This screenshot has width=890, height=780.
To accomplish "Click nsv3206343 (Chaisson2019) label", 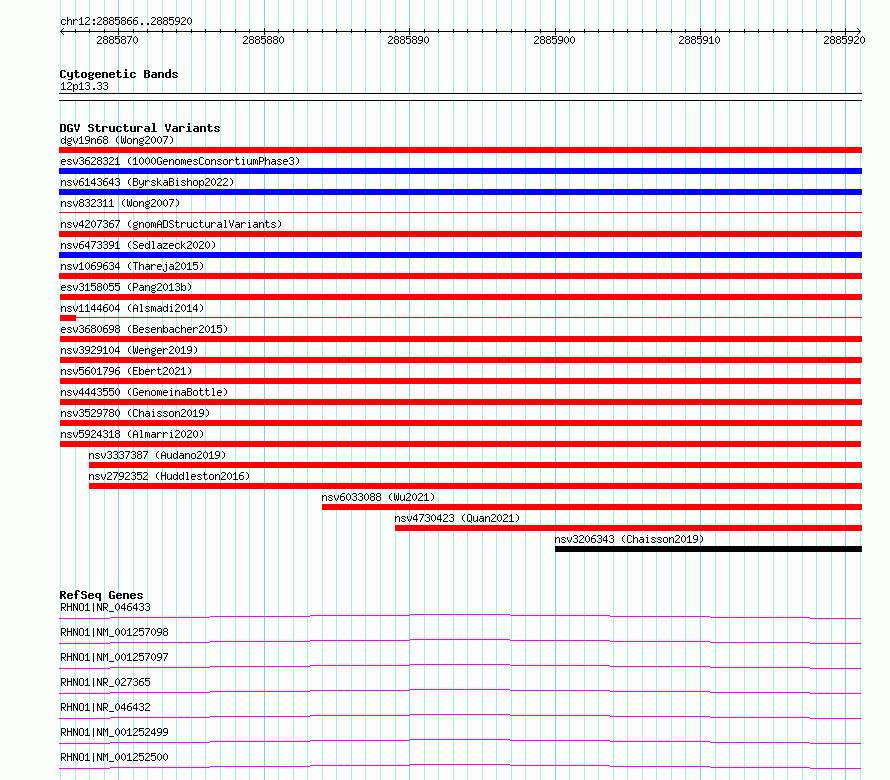I will point(629,539).
